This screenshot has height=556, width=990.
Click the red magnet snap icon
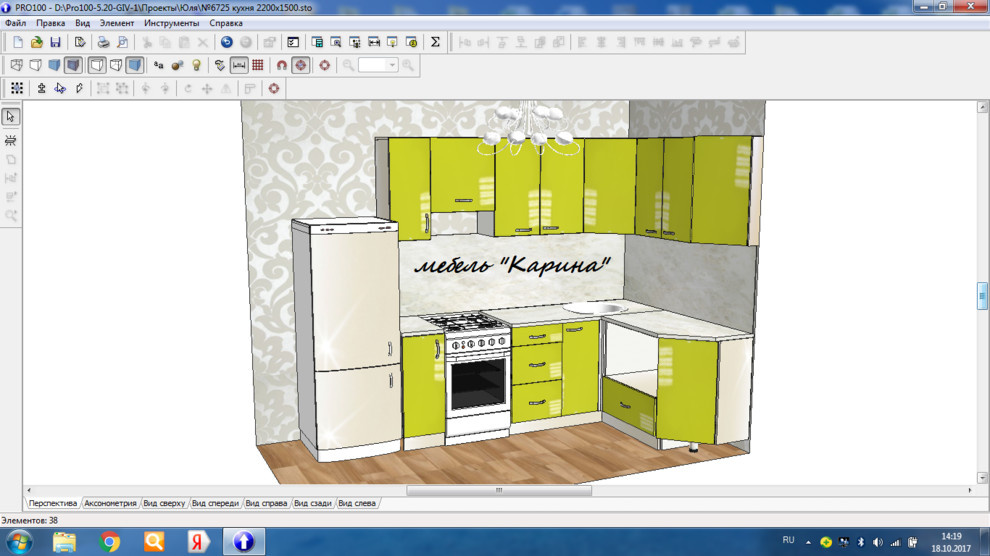[282, 65]
